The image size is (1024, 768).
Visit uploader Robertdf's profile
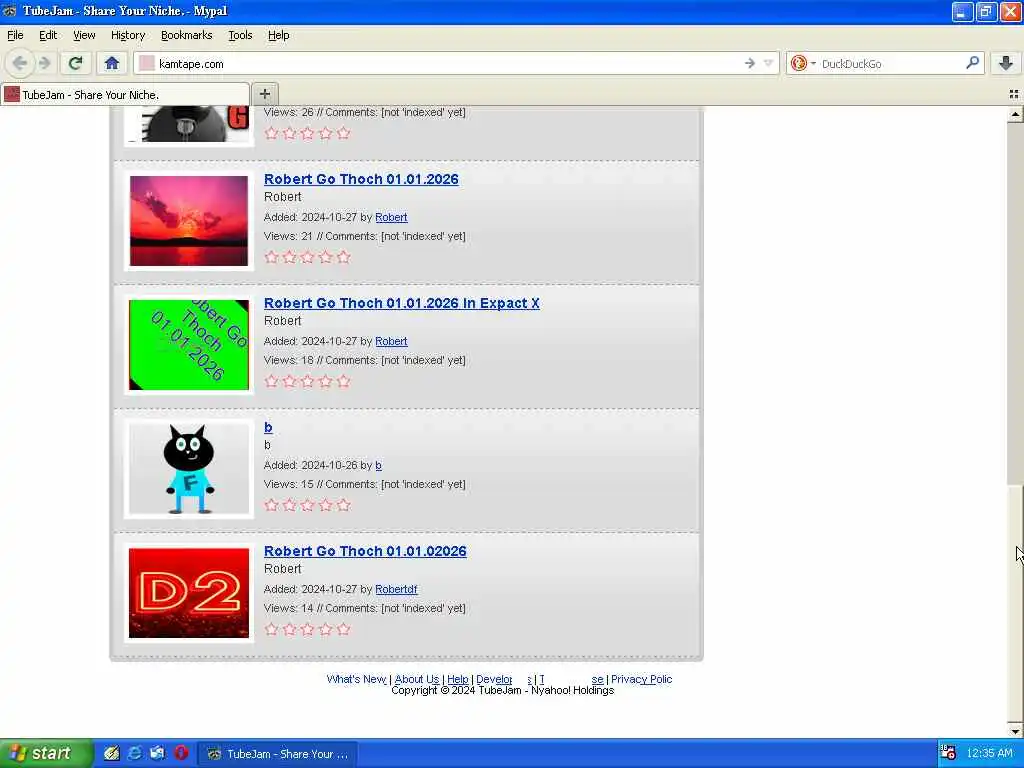point(396,589)
